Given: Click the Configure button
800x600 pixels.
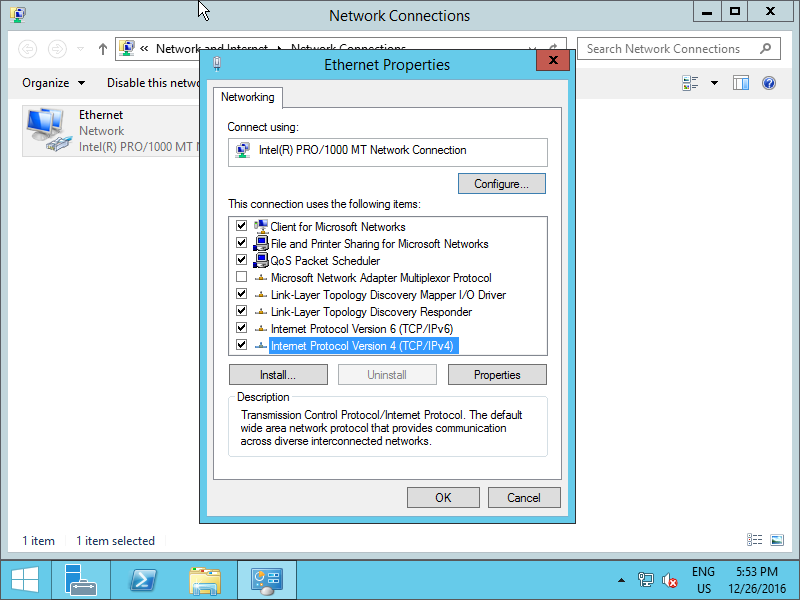Looking at the screenshot, I should 501,183.
